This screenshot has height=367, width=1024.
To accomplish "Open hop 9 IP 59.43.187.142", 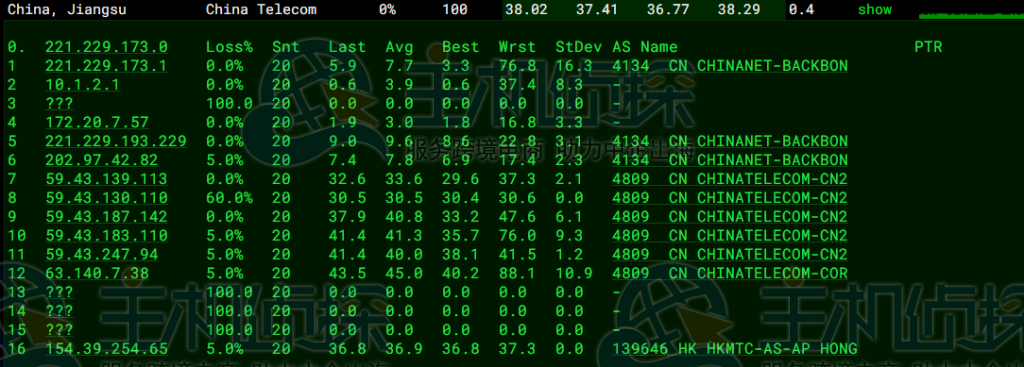I will [106, 217].
